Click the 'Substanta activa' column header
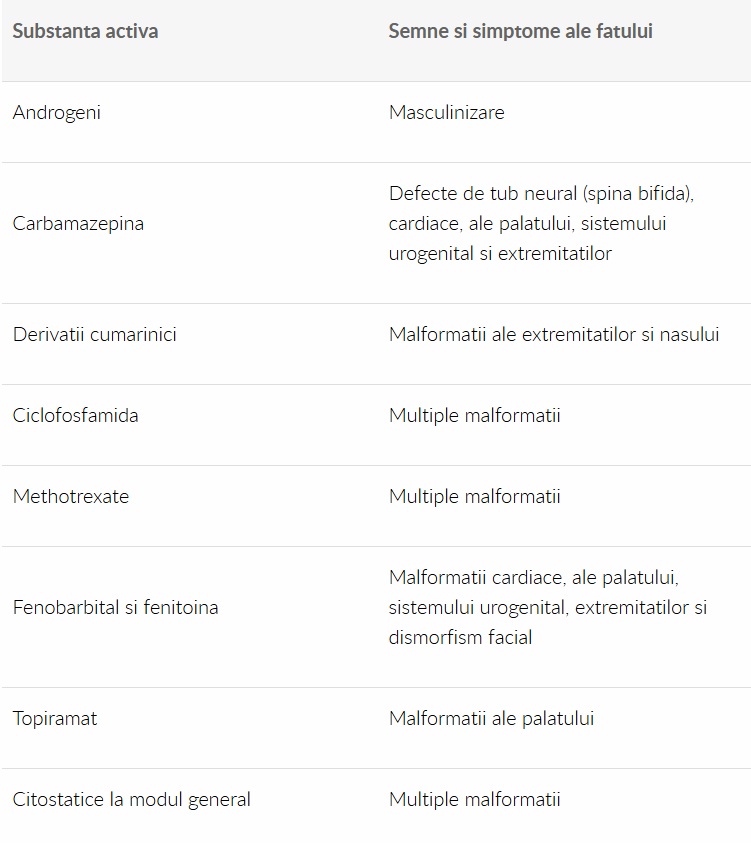 click(x=85, y=31)
